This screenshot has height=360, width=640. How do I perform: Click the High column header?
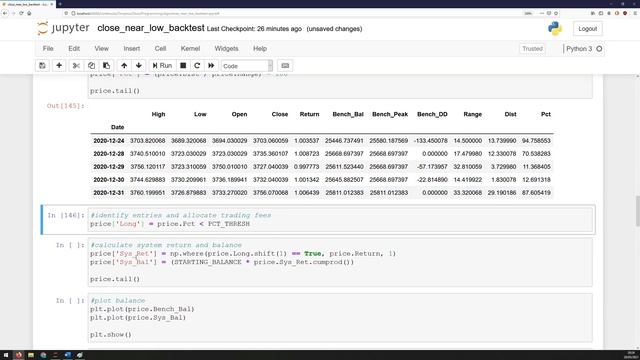(x=158, y=114)
